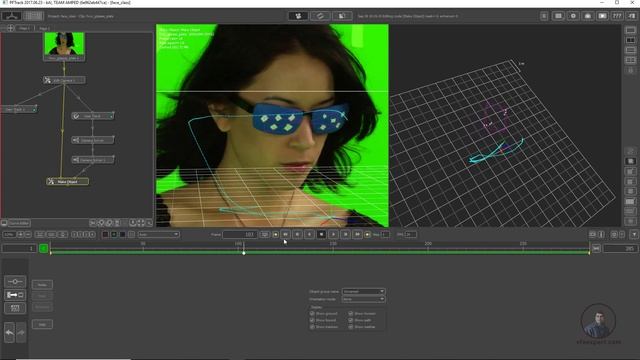This screenshot has height=360, width=640.
Task: Click the Help button in lower left panel
Action: click(x=42, y=324)
